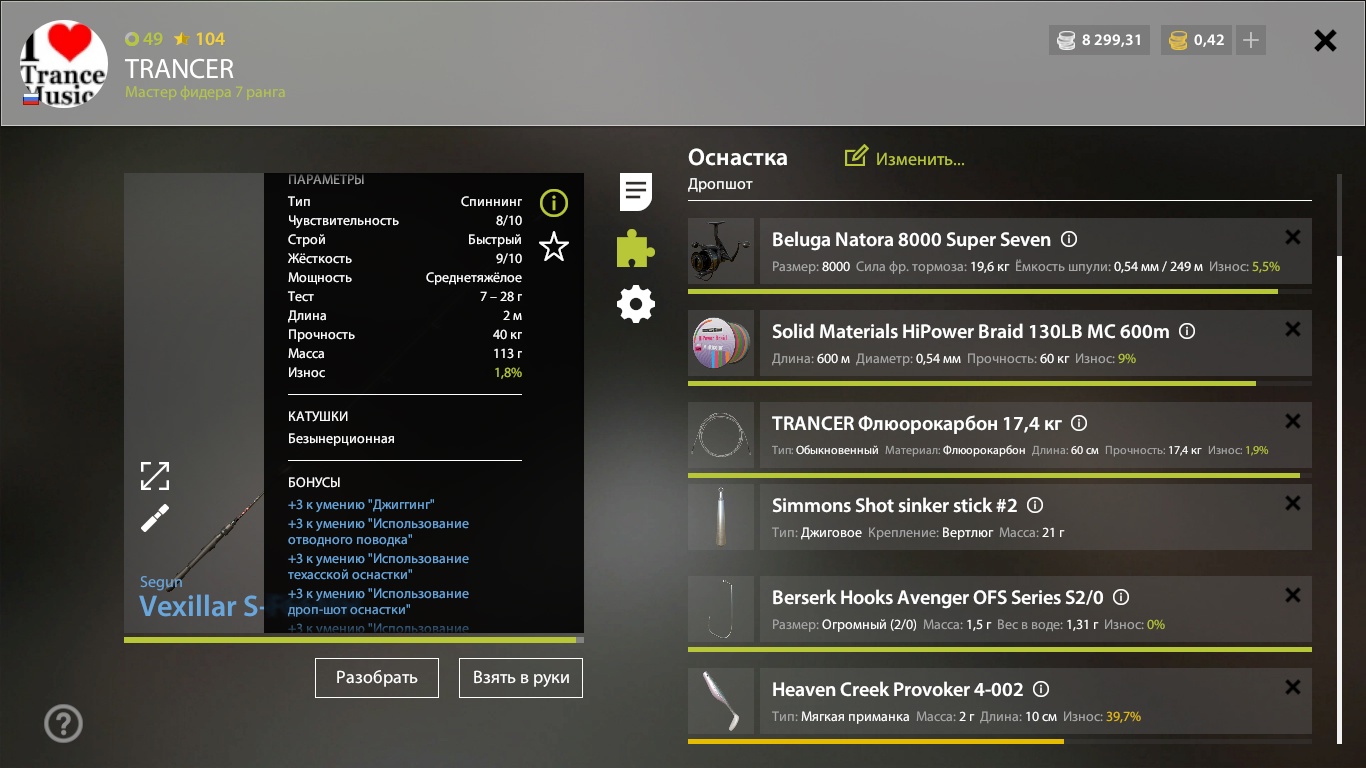Image resolution: width=1366 pixels, height=768 pixels.
Task: Remove Heaven Creek Provoker lure
Action: click(1293, 687)
